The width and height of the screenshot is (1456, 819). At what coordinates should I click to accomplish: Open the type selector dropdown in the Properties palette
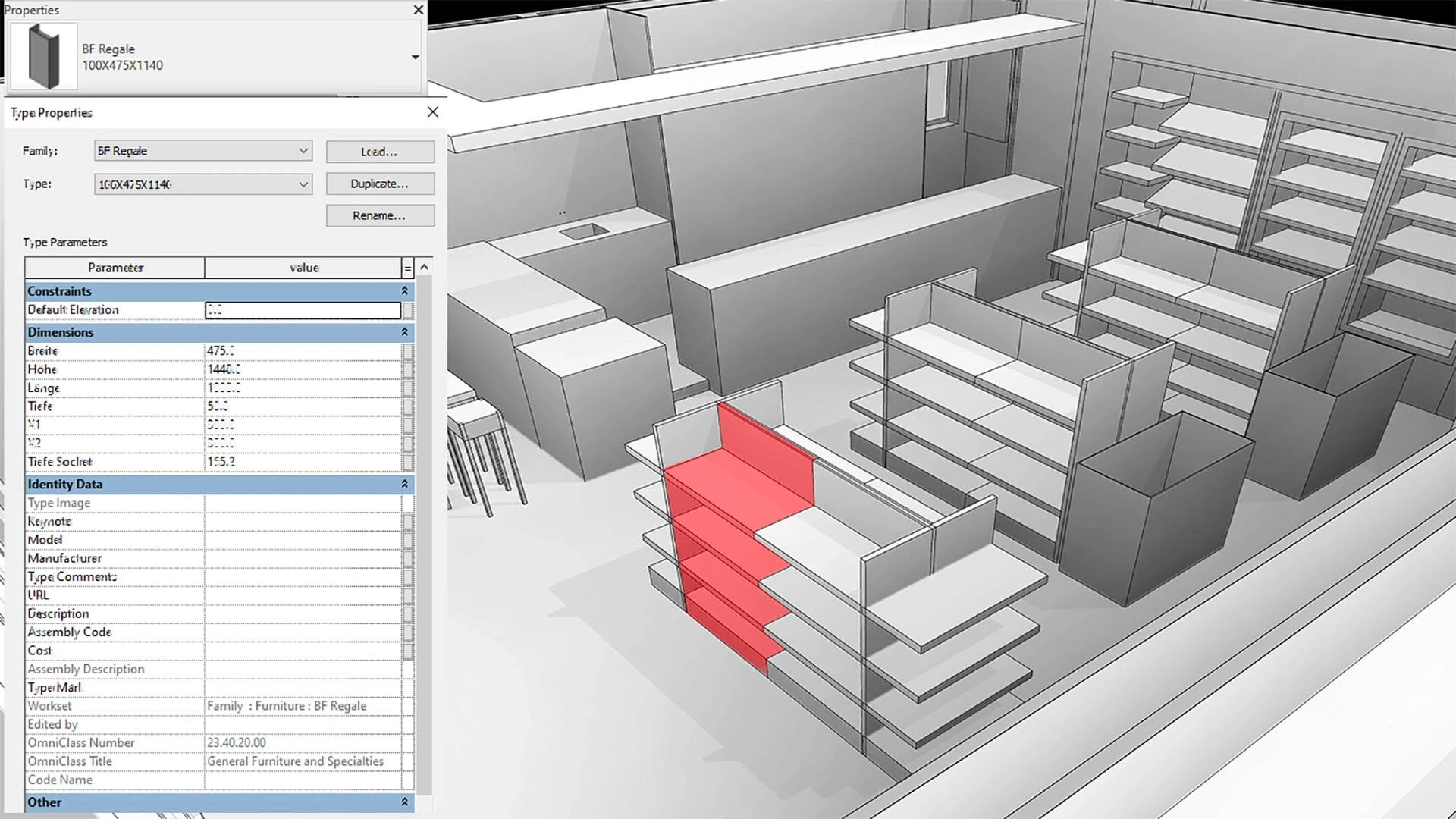[x=414, y=57]
